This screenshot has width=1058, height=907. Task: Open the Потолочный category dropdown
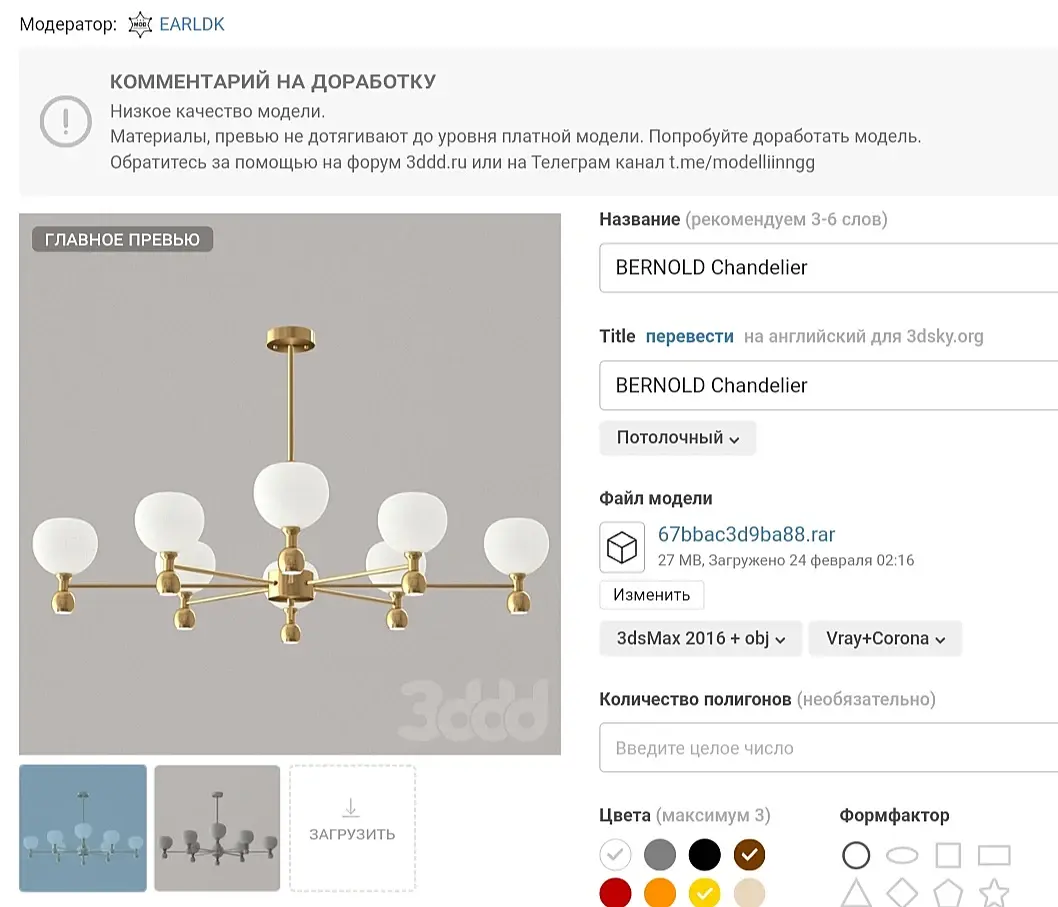tap(677, 438)
